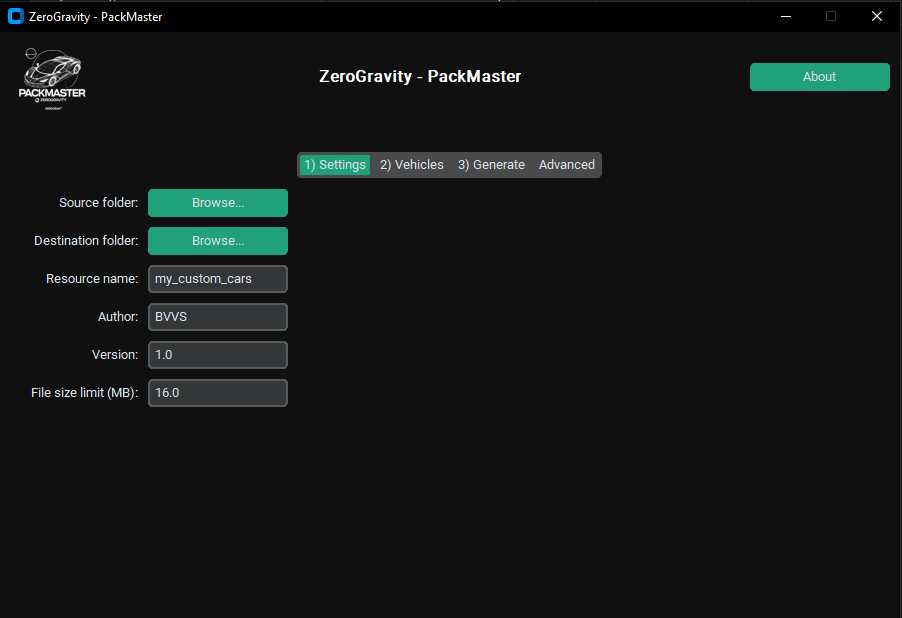Select the Advanced tab
The width and height of the screenshot is (902, 618).
point(566,165)
